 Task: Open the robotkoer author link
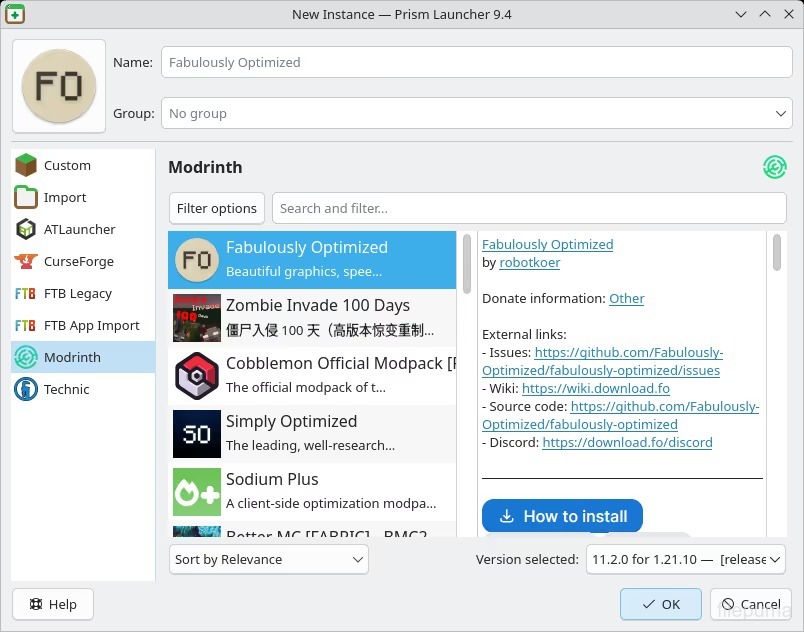529,263
